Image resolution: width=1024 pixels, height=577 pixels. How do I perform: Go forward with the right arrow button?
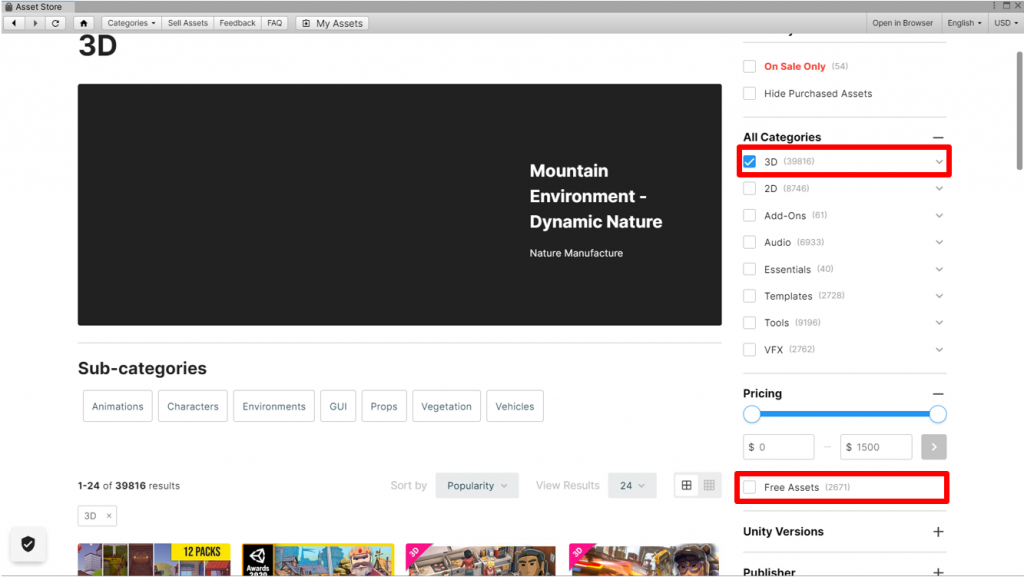tap(35, 23)
